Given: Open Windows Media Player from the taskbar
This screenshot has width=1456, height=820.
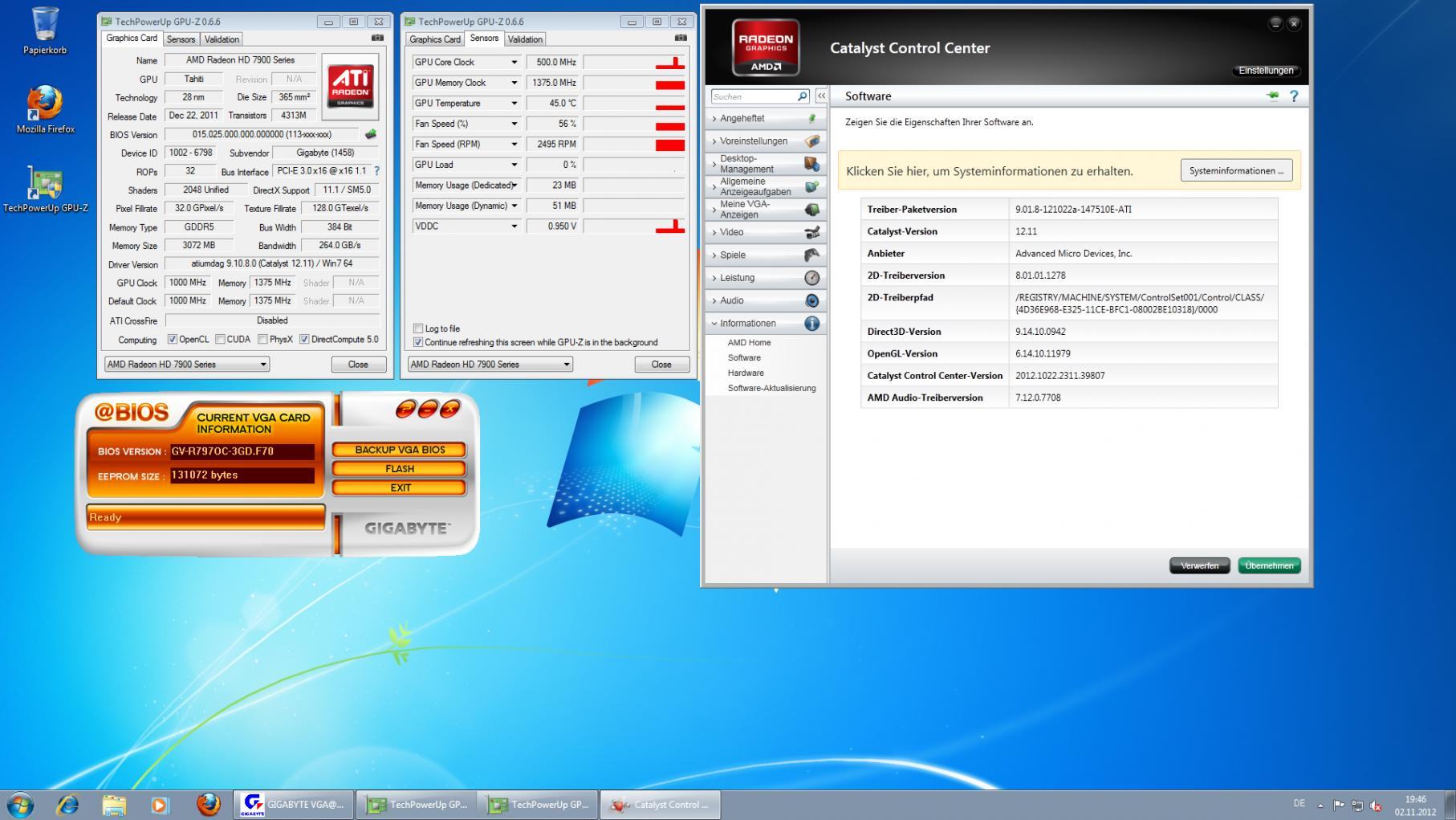Looking at the screenshot, I should (x=161, y=804).
